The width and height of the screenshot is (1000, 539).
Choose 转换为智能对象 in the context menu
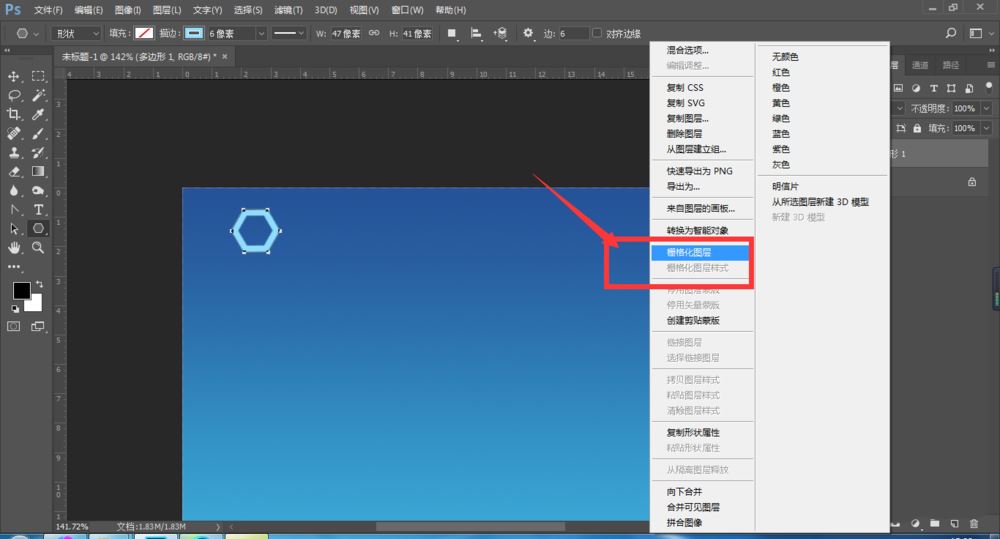tap(697, 230)
